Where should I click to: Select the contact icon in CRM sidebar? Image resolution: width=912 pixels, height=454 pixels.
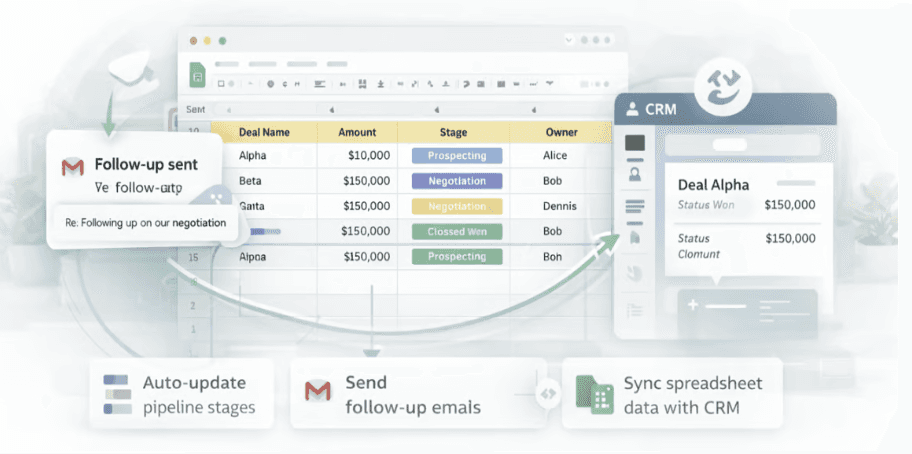[634, 175]
